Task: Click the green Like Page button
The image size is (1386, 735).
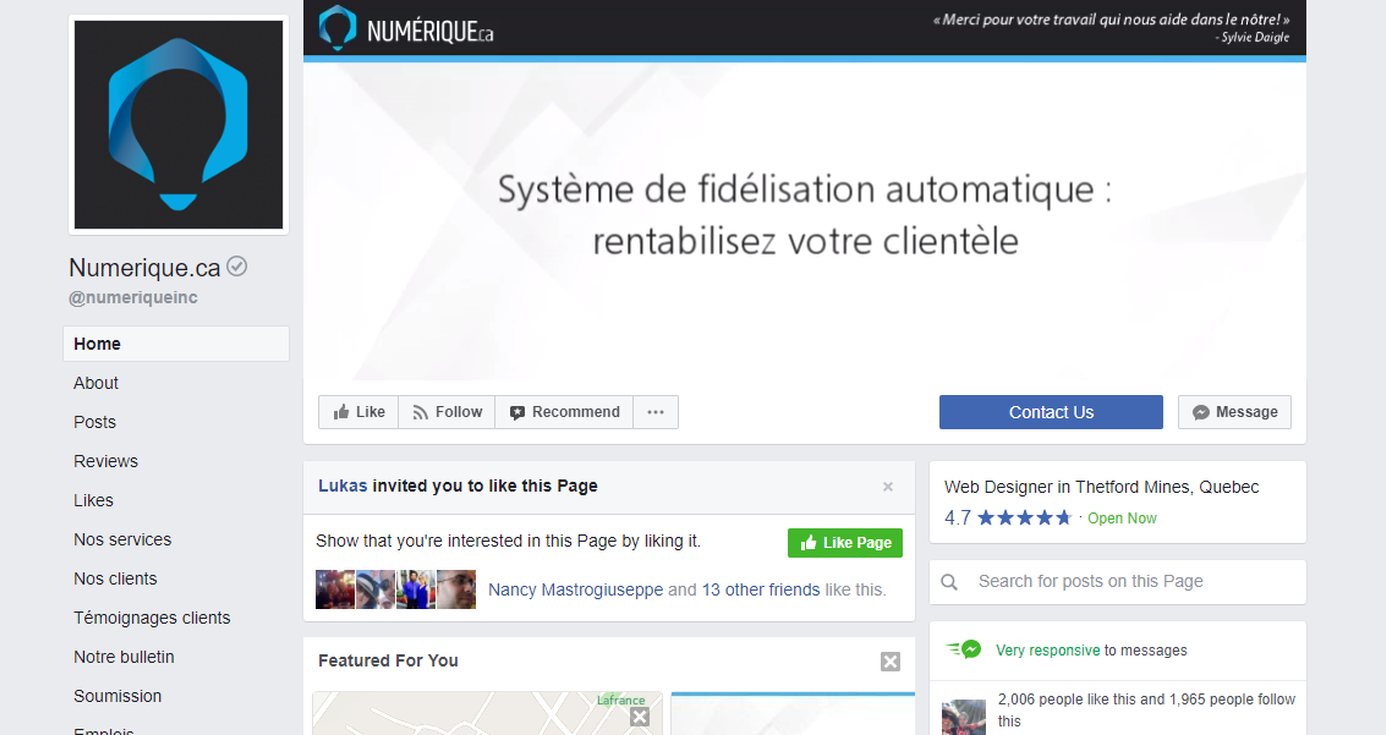Action: pos(845,543)
